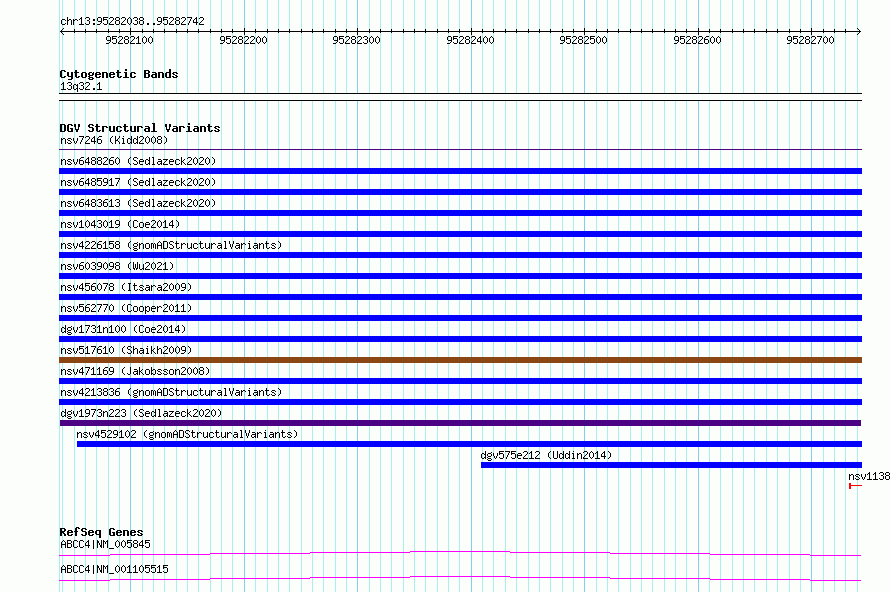
Task: Click the nsv6039098 (Wu2021) variant label
Action: click(x=117, y=266)
